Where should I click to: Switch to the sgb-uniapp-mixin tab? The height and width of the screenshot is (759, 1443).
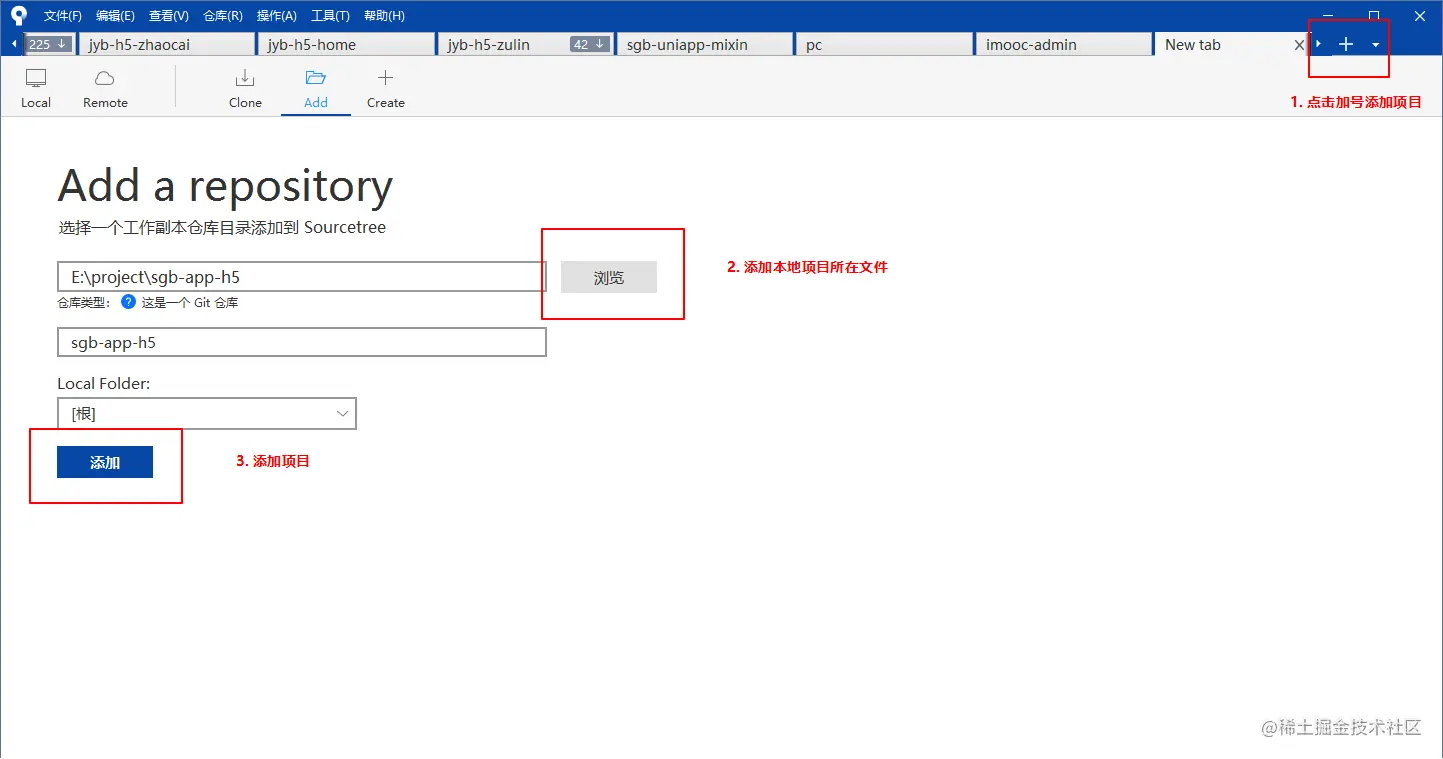[703, 44]
